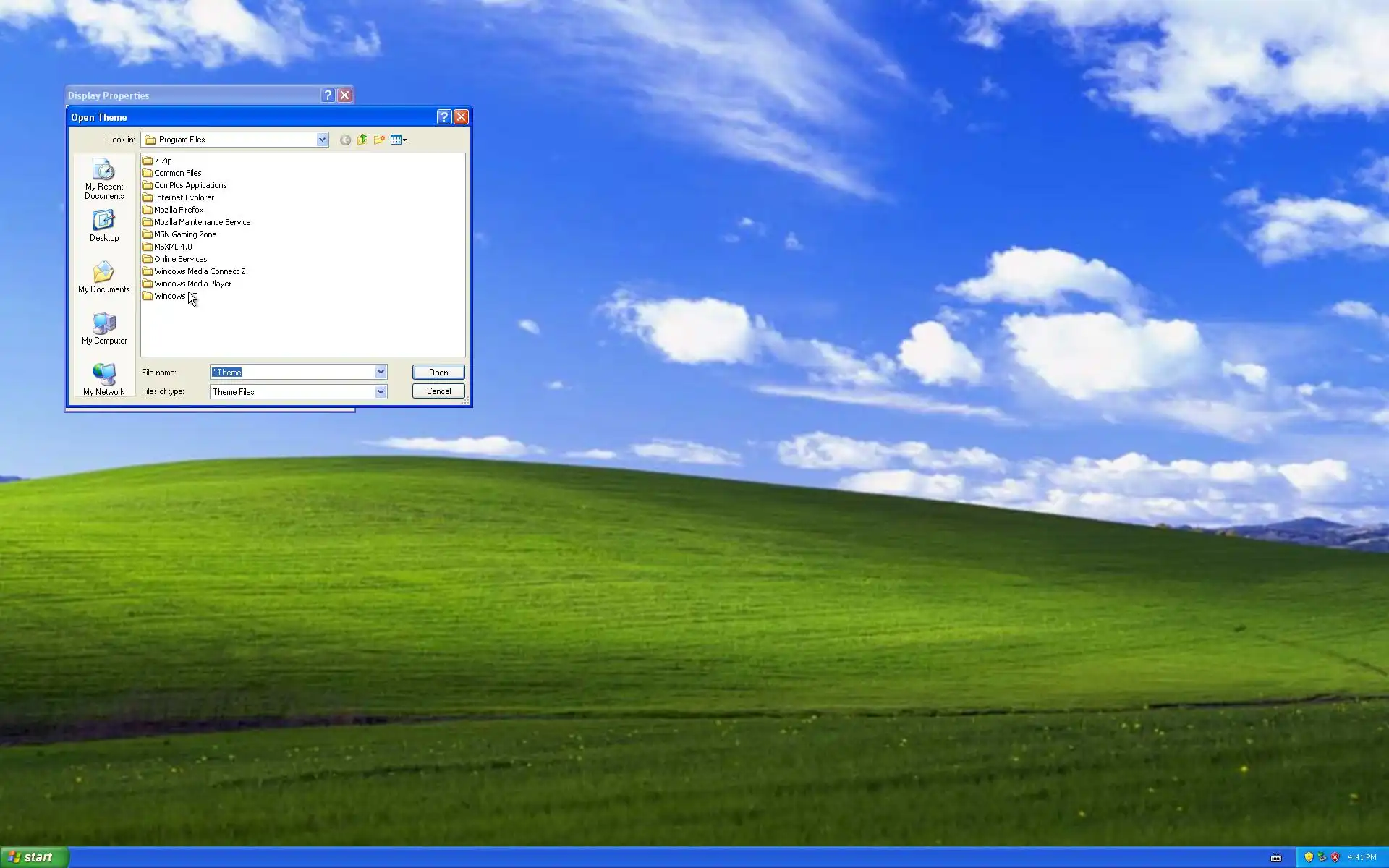This screenshot has height=868, width=1389.
Task: Select the Windows Media Player folder
Action: [x=192, y=284]
